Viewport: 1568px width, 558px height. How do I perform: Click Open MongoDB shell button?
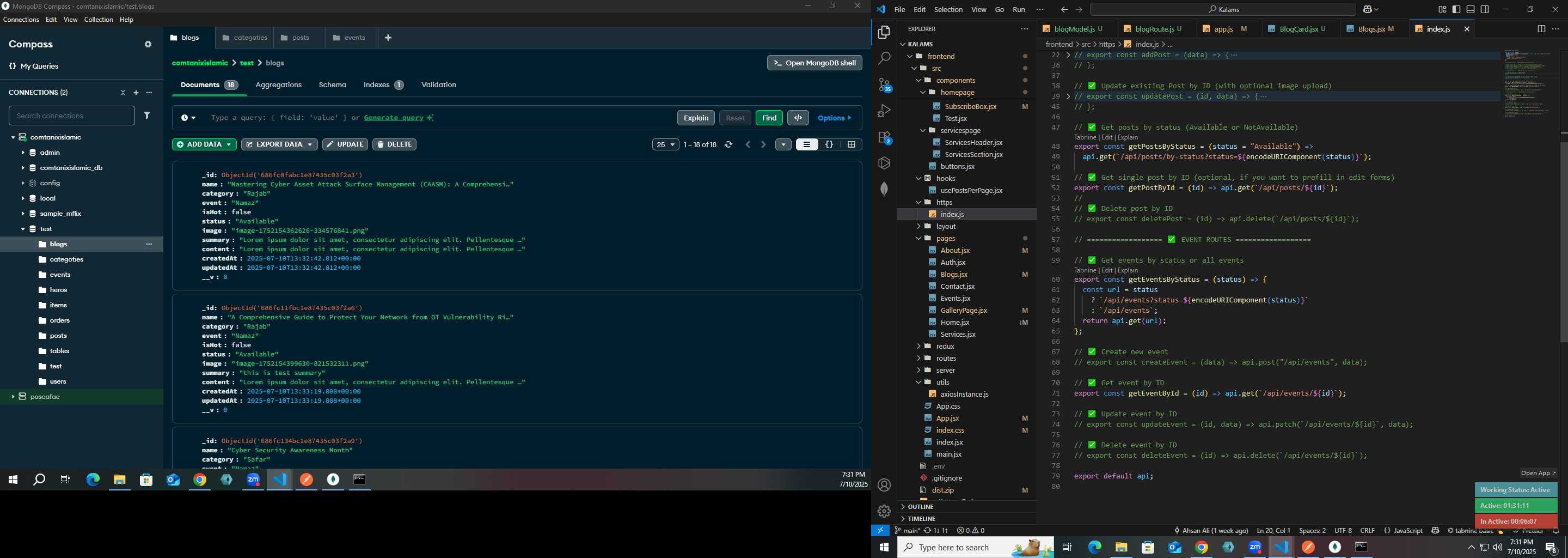click(814, 63)
